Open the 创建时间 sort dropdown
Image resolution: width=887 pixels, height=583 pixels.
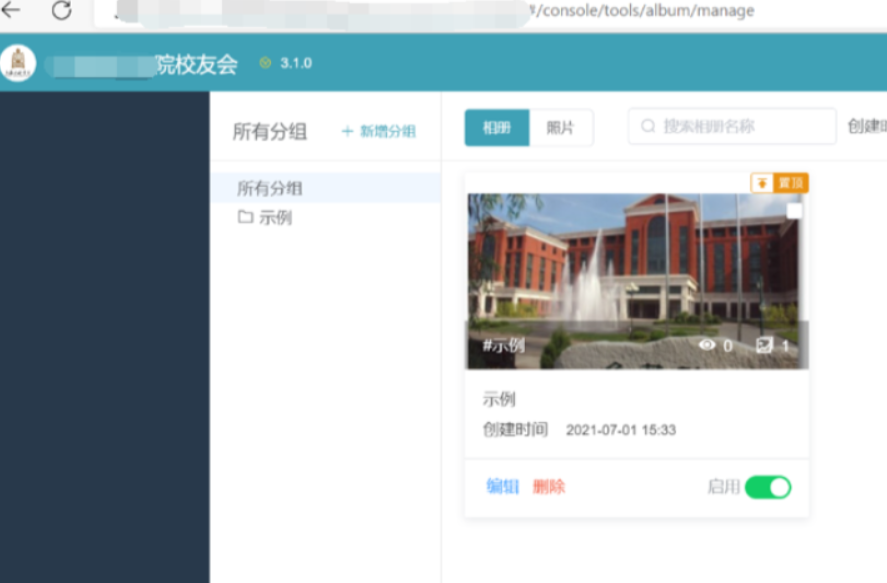click(866, 127)
